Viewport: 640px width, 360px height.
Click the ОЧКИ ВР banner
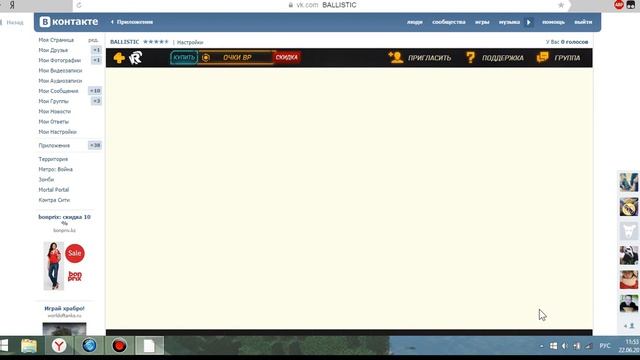tap(236, 58)
